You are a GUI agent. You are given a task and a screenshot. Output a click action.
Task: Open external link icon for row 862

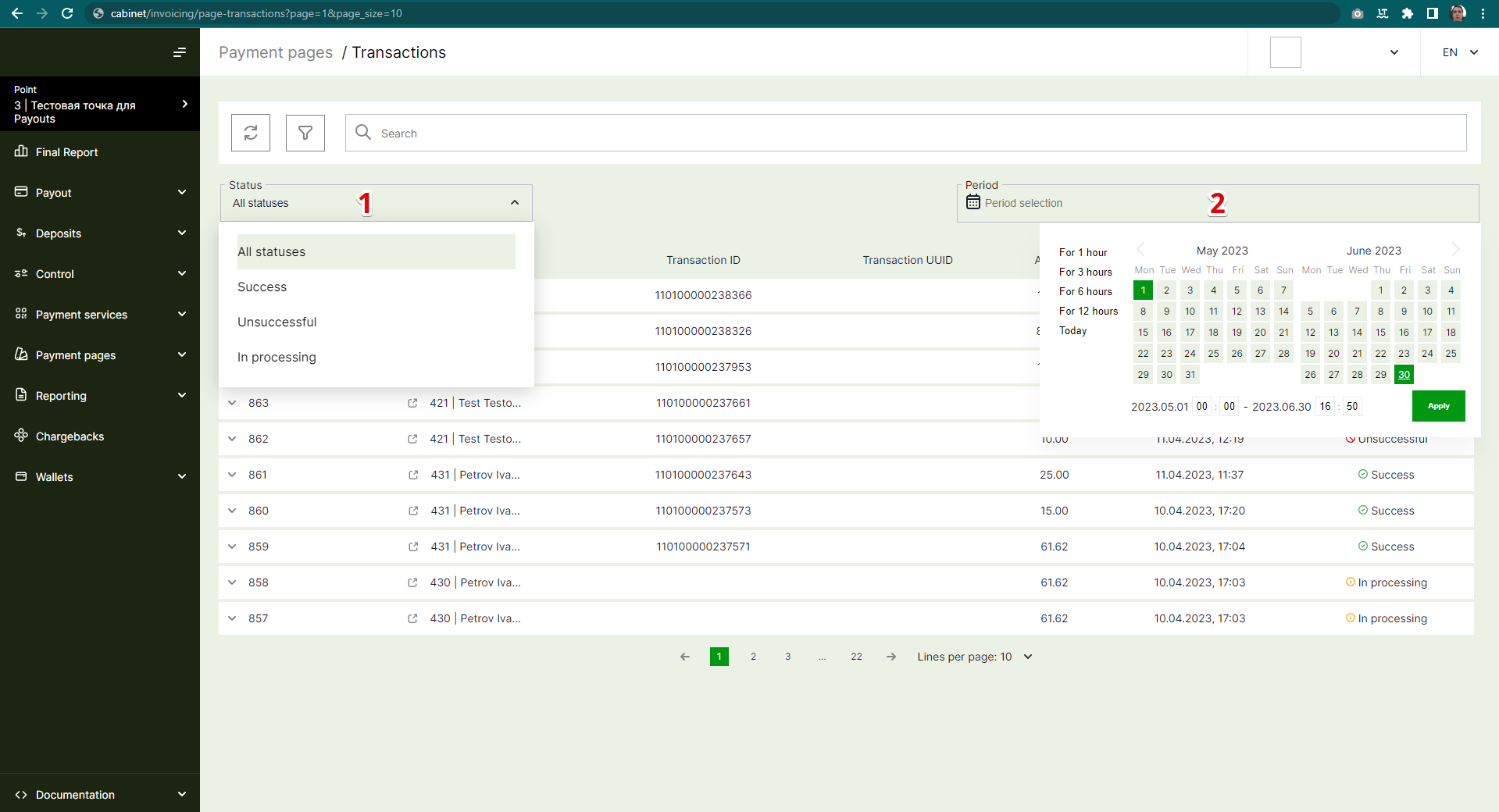[x=412, y=439]
